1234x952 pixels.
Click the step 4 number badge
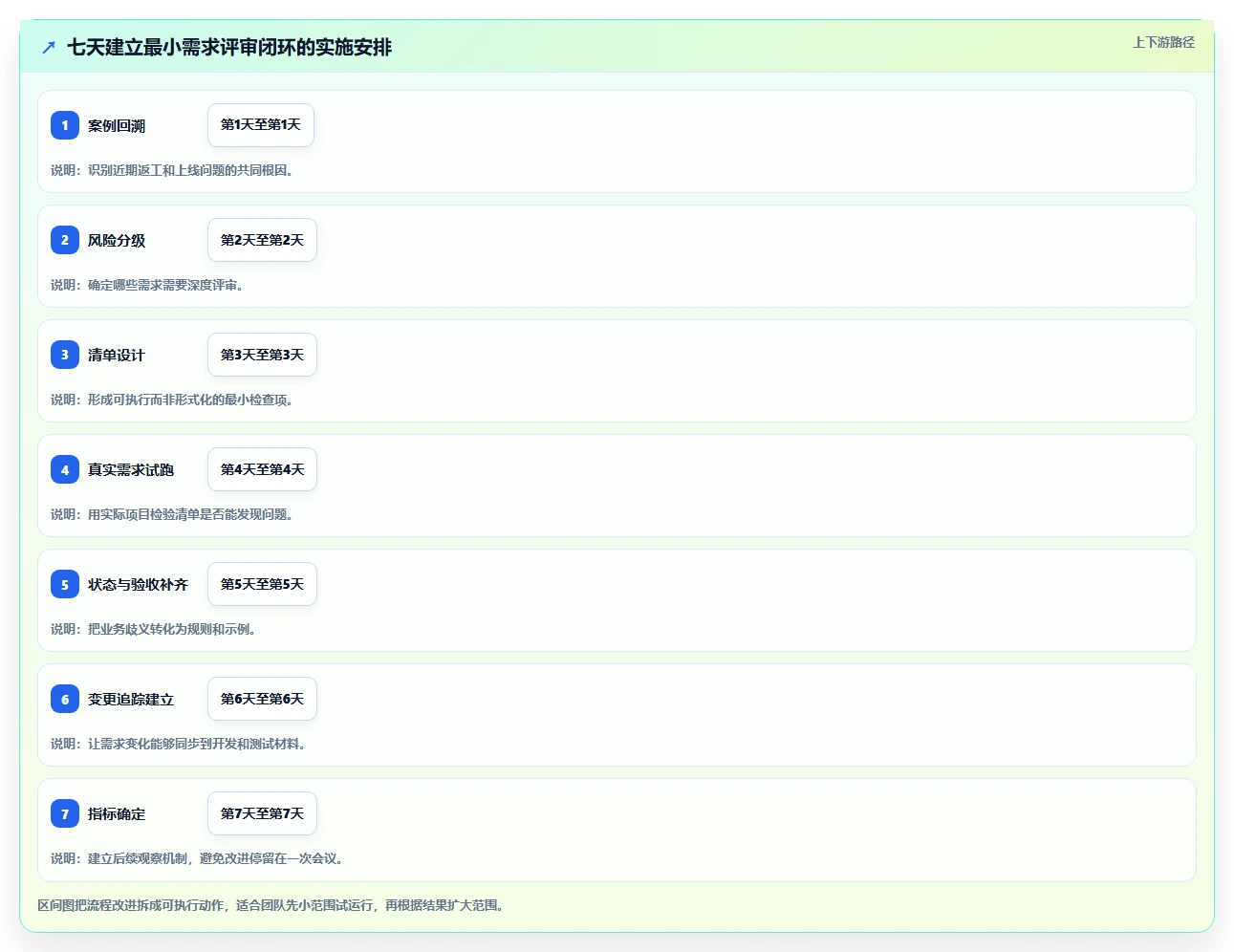65,469
